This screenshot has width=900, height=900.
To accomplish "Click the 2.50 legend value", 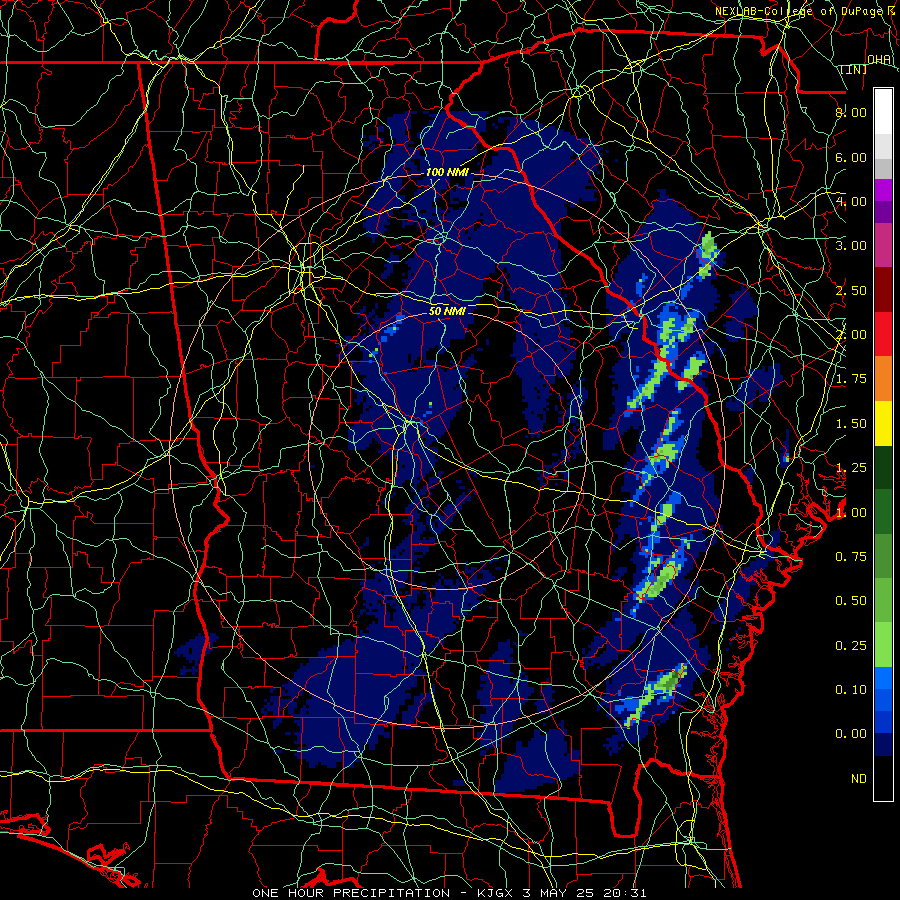I will (851, 290).
